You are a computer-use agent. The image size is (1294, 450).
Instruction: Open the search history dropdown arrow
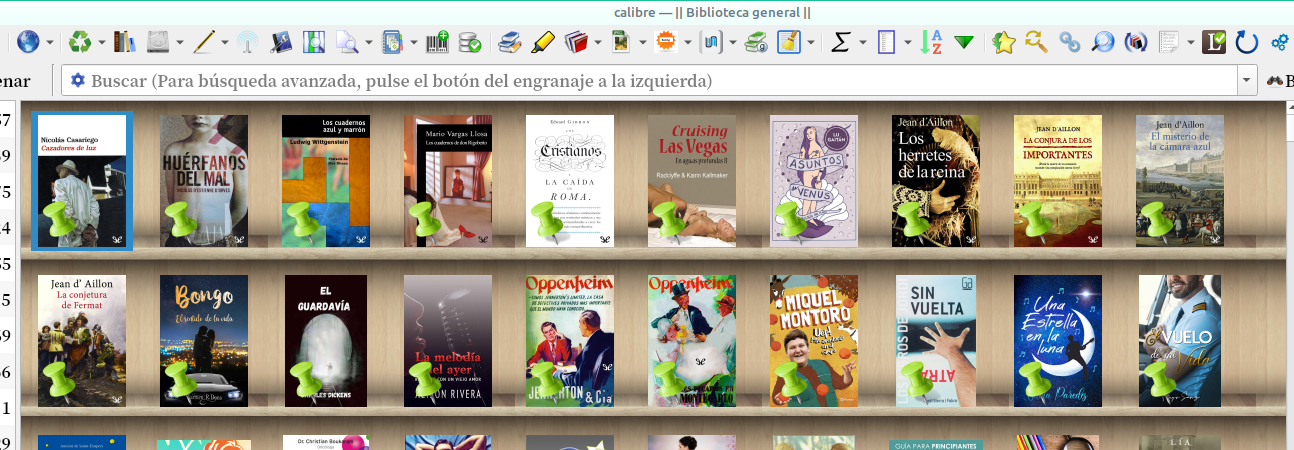click(x=1247, y=80)
